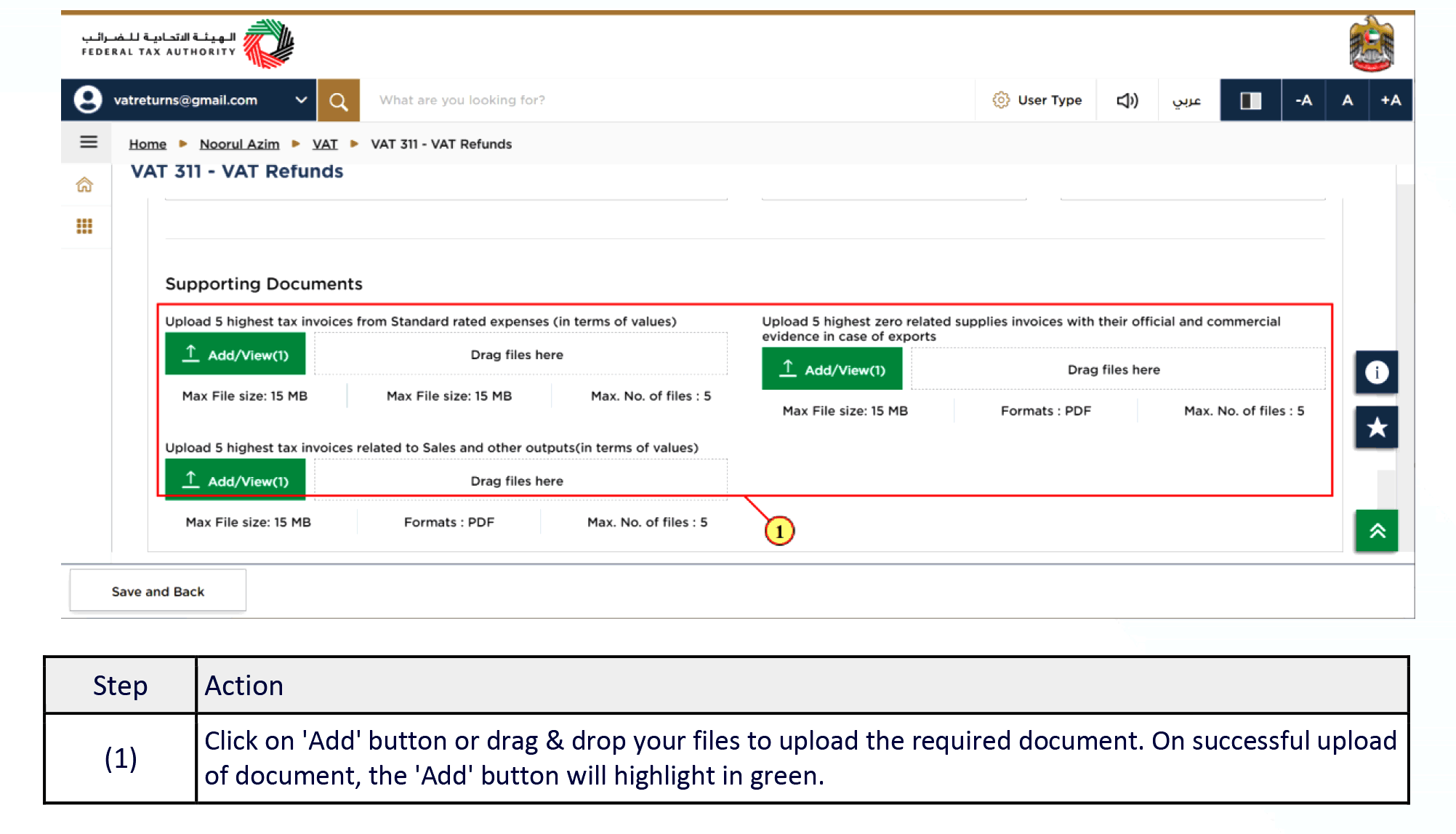Open the info panel on the right

[1375, 372]
